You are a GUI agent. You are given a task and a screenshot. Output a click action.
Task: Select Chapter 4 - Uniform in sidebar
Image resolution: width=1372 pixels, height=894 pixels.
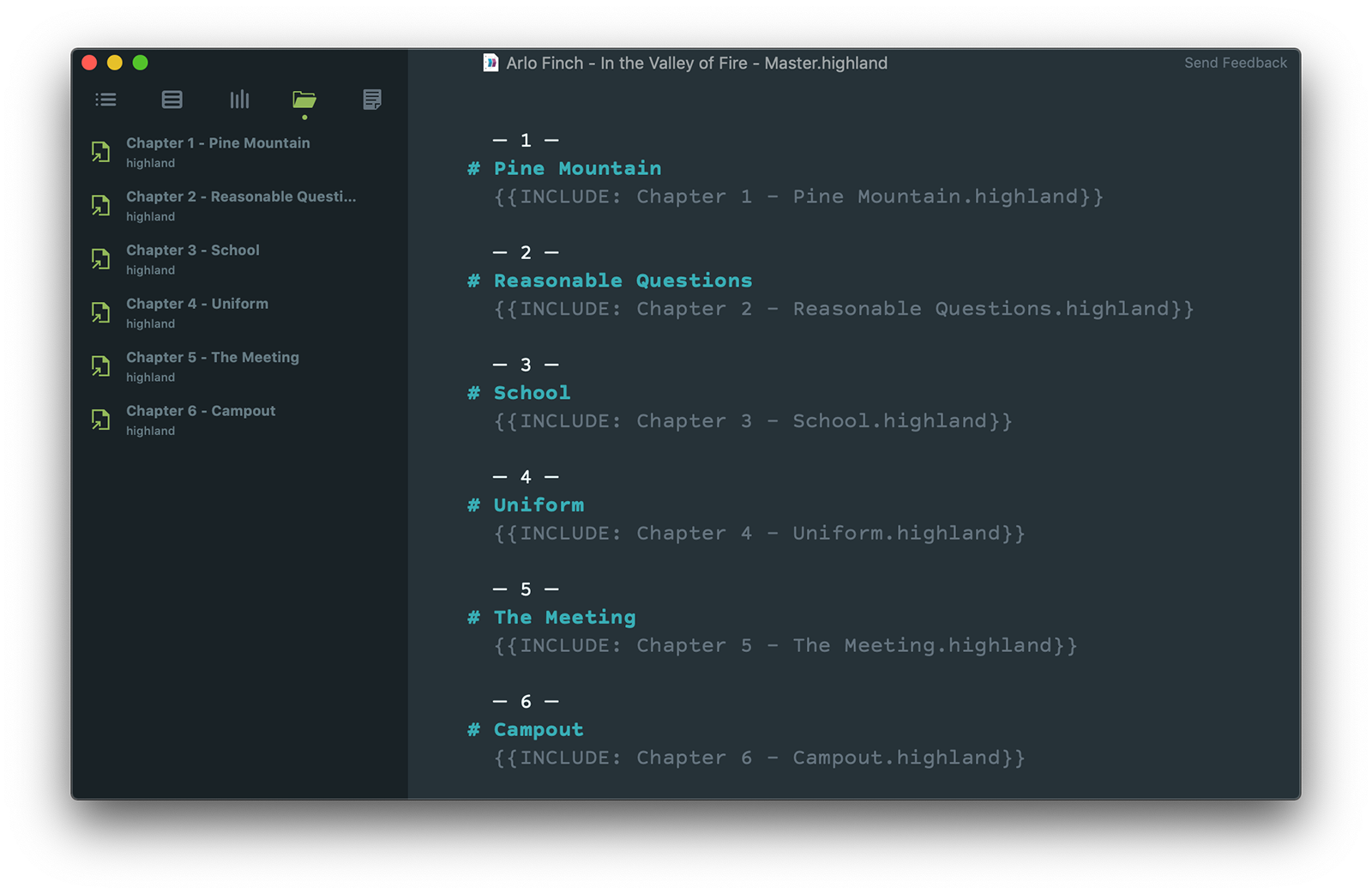click(x=197, y=305)
